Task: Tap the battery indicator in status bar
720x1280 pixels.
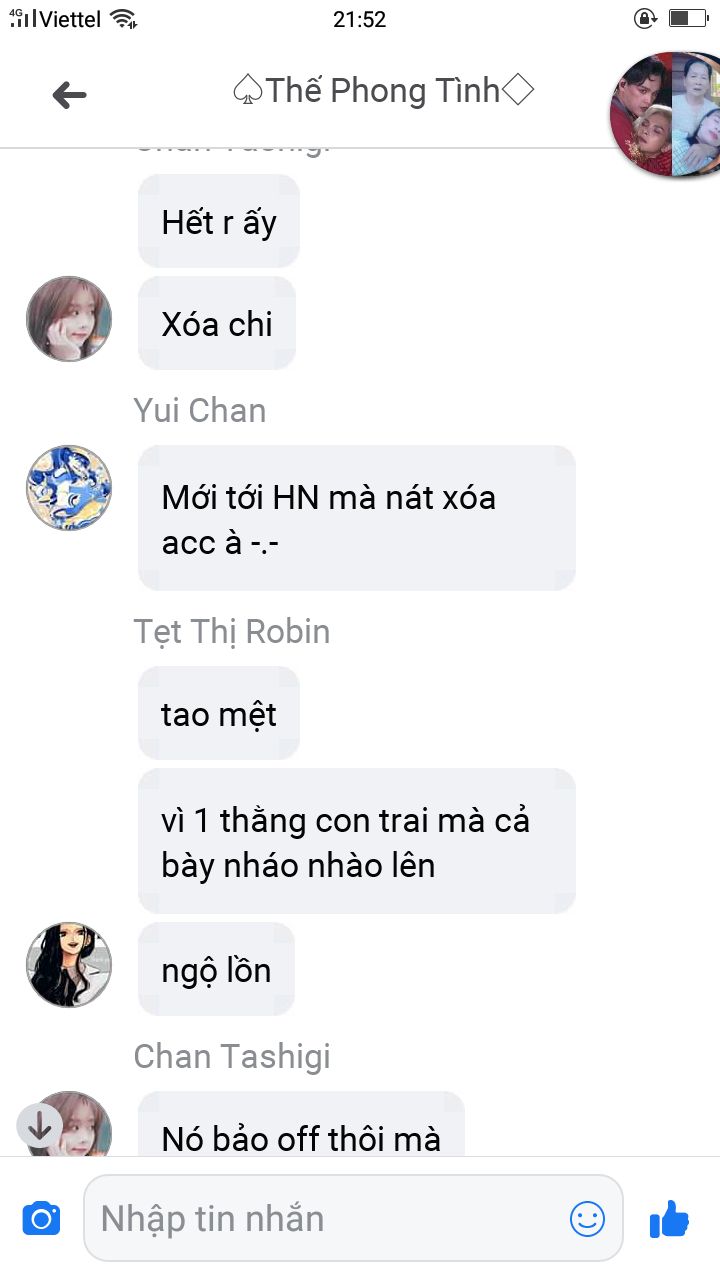Action: (x=688, y=18)
